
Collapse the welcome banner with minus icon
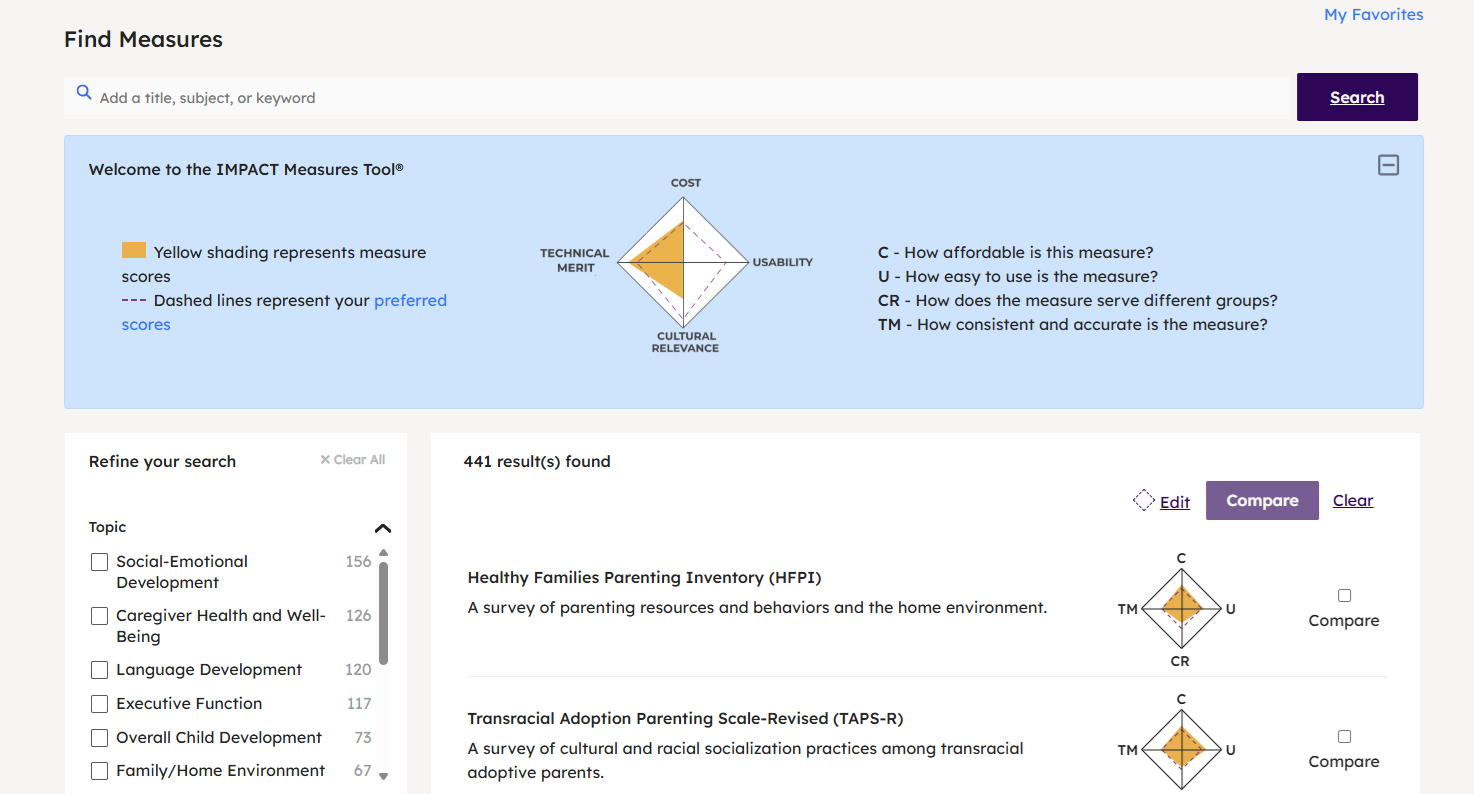pos(1388,166)
